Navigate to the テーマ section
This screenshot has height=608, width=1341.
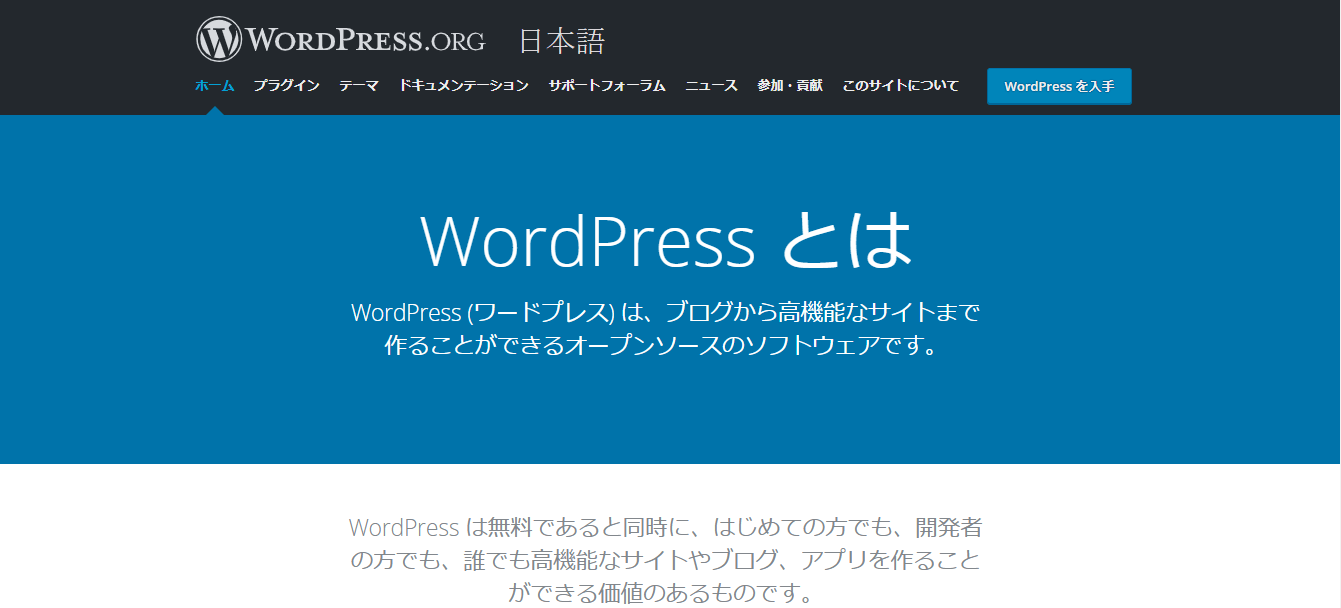359,86
